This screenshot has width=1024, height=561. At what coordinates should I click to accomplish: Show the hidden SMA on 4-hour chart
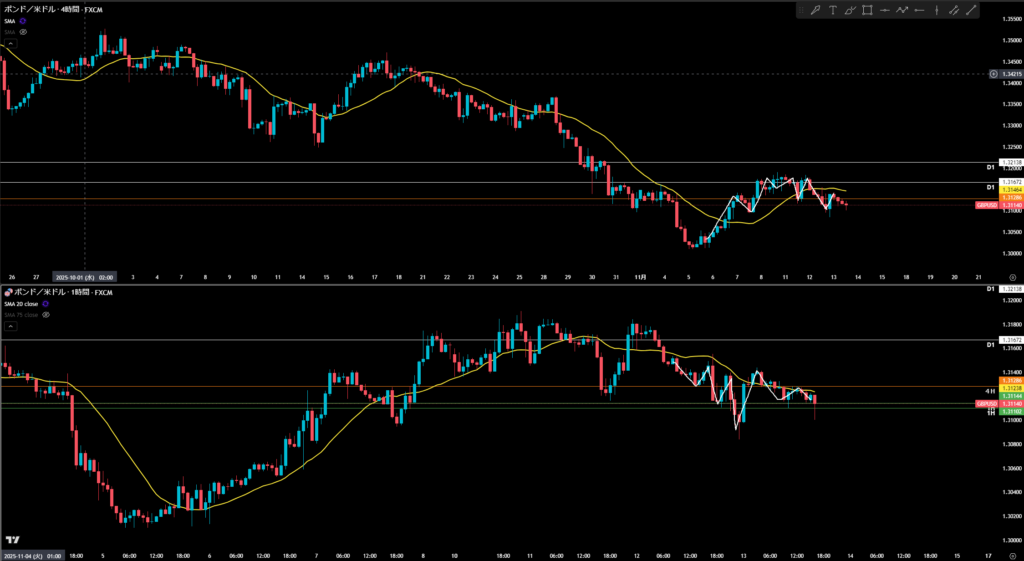[x=23, y=32]
